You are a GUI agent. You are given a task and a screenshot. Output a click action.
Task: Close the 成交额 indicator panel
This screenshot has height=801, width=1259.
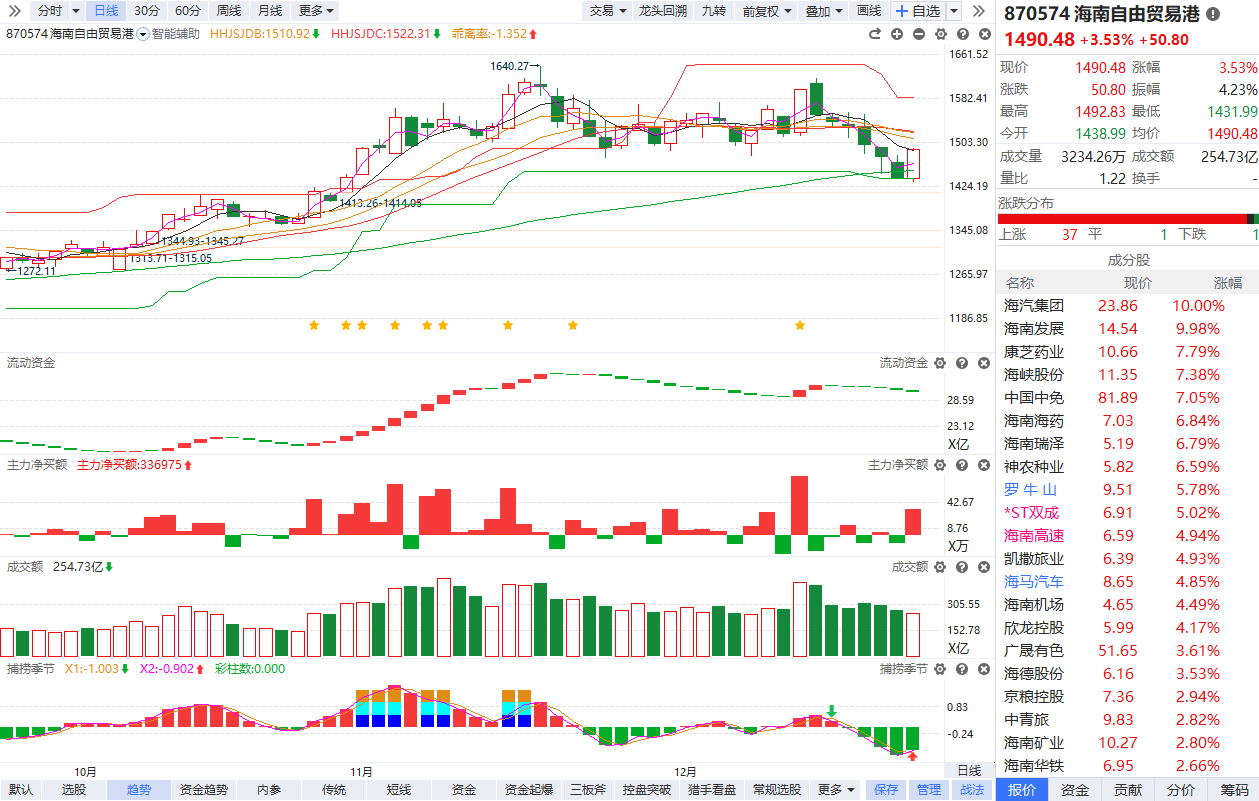981,567
